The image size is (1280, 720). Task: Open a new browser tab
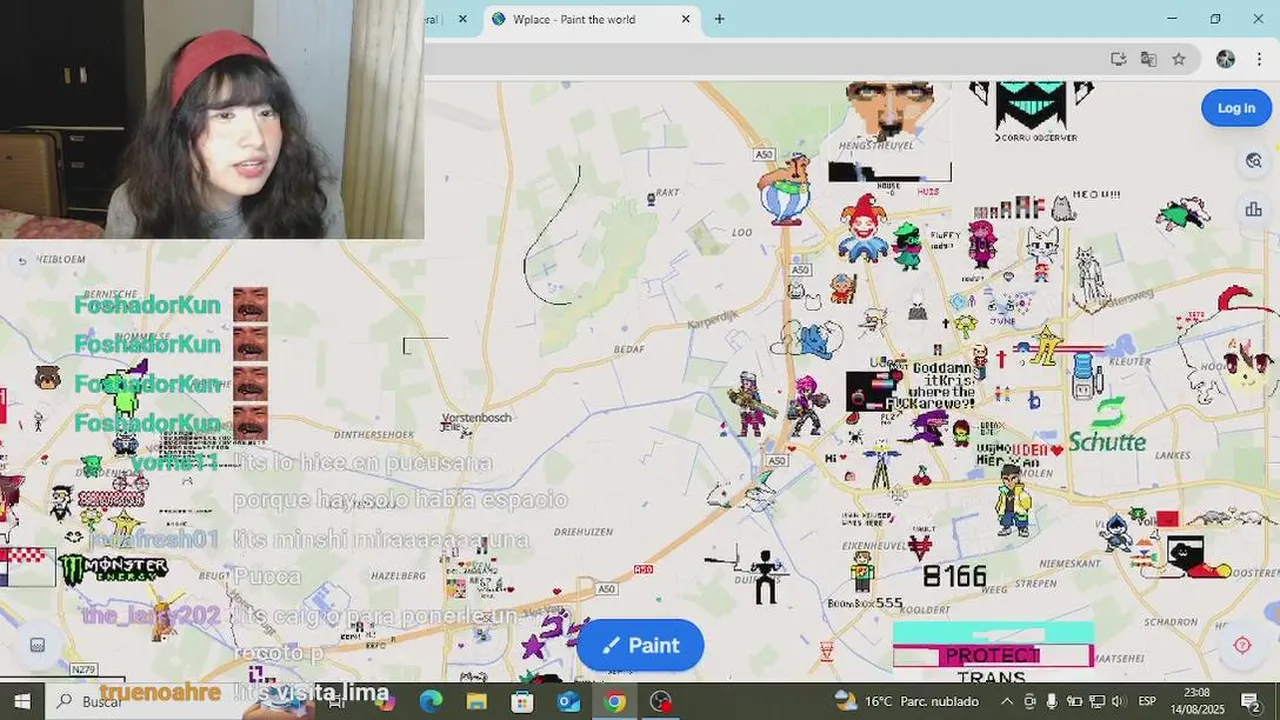pyautogui.click(x=719, y=19)
